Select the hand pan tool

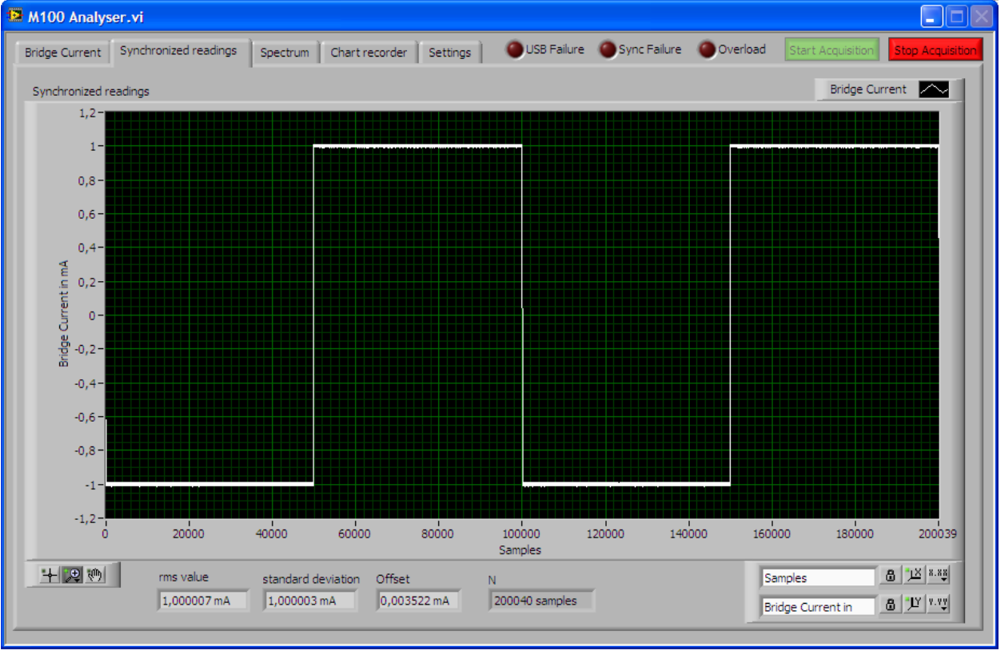coord(95,575)
